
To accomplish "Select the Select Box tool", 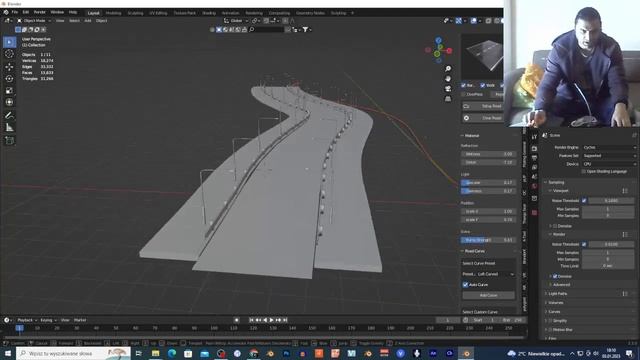I will (x=9, y=42).
